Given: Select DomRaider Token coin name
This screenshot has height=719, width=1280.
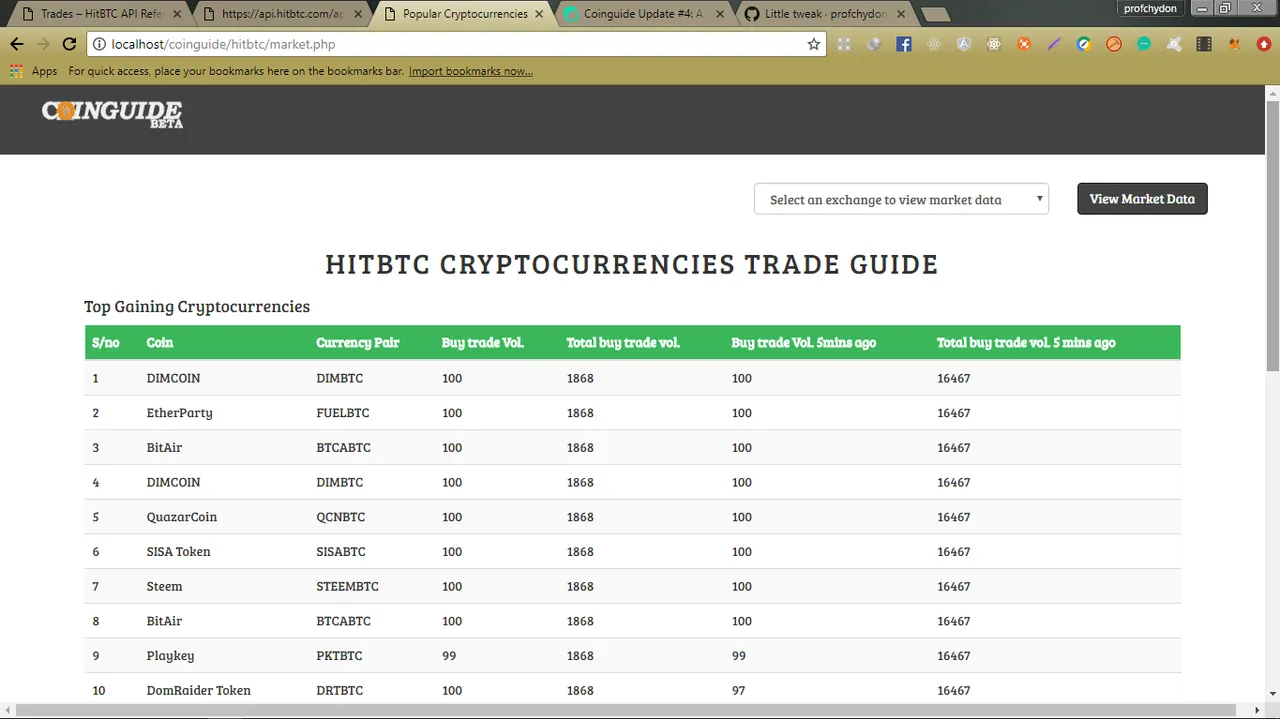Looking at the screenshot, I should pyautogui.click(x=198, y=690).
